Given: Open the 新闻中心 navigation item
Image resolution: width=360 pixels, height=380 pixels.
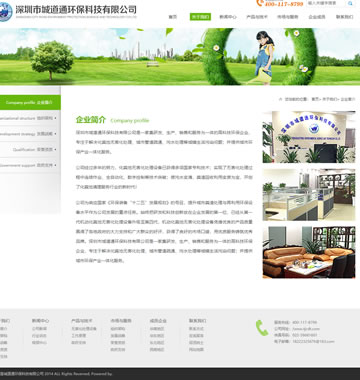Looking at the screenshot, I should click(x=228, y=17).
